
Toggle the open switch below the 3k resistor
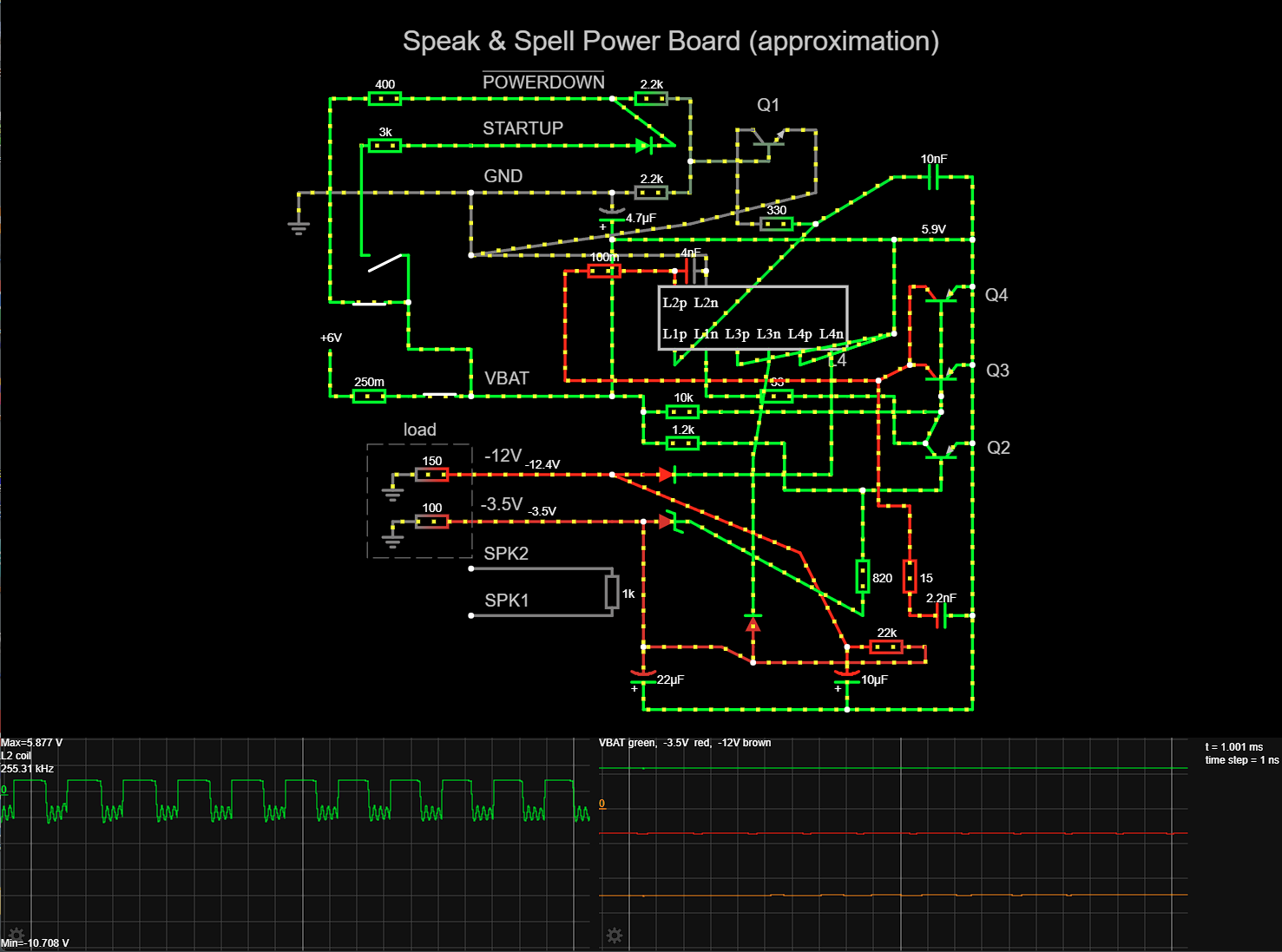[385, 263]
